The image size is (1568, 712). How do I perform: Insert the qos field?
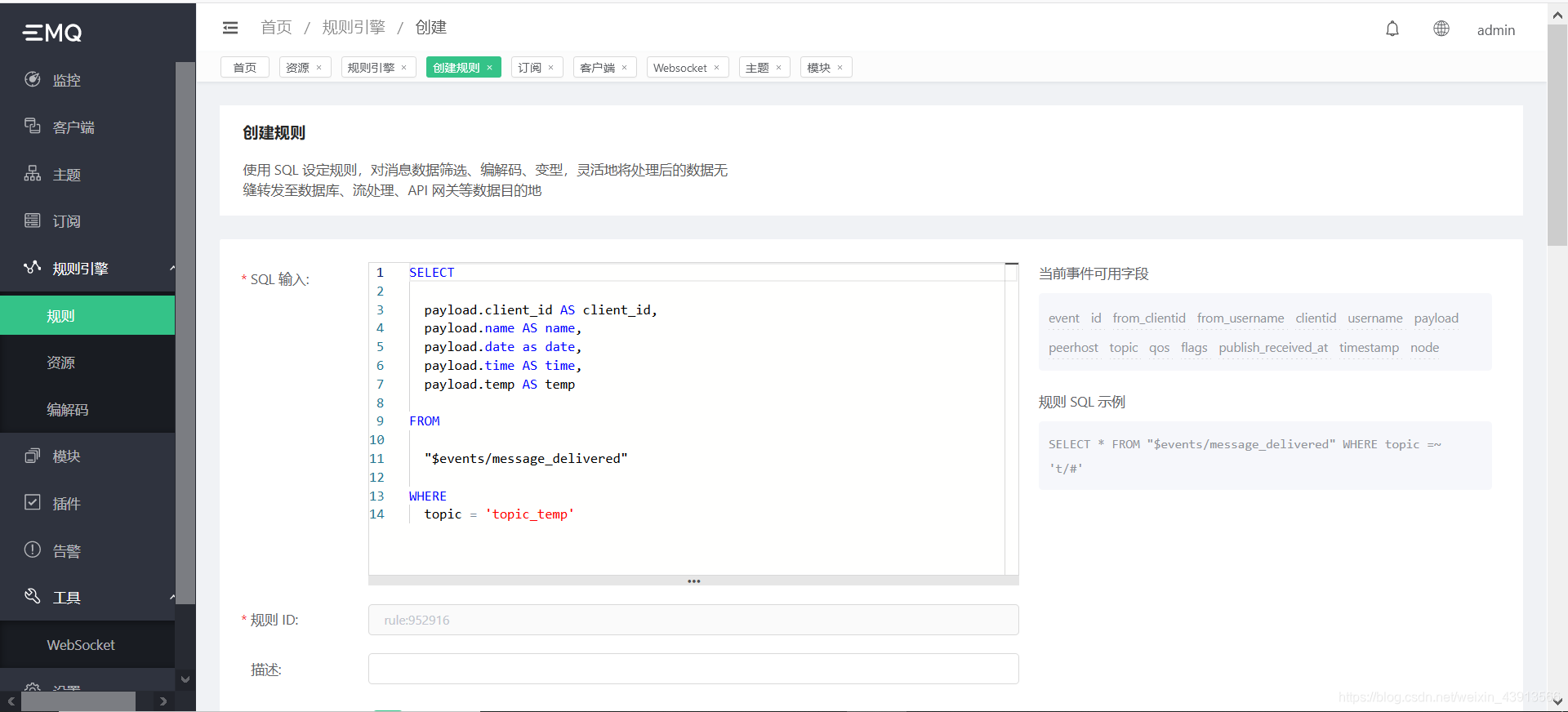click(x=1159, y=348)
